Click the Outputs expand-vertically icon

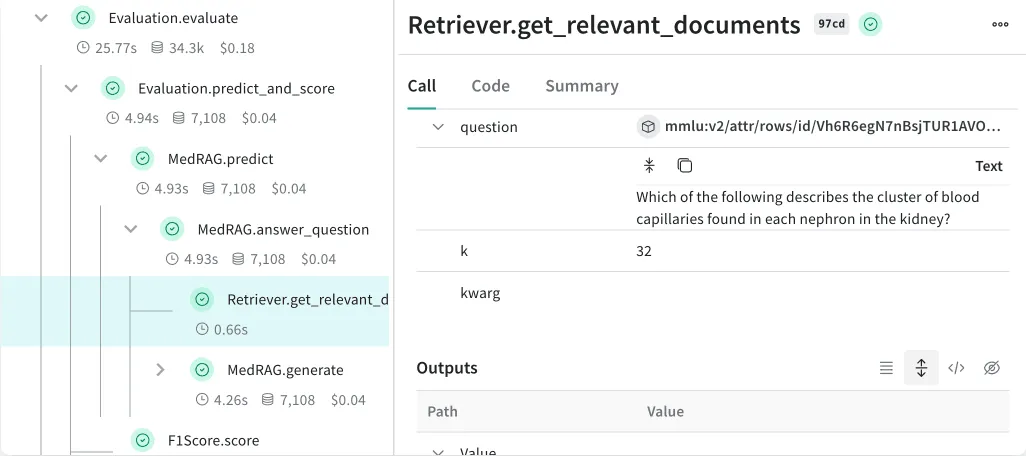coord(921,368)
